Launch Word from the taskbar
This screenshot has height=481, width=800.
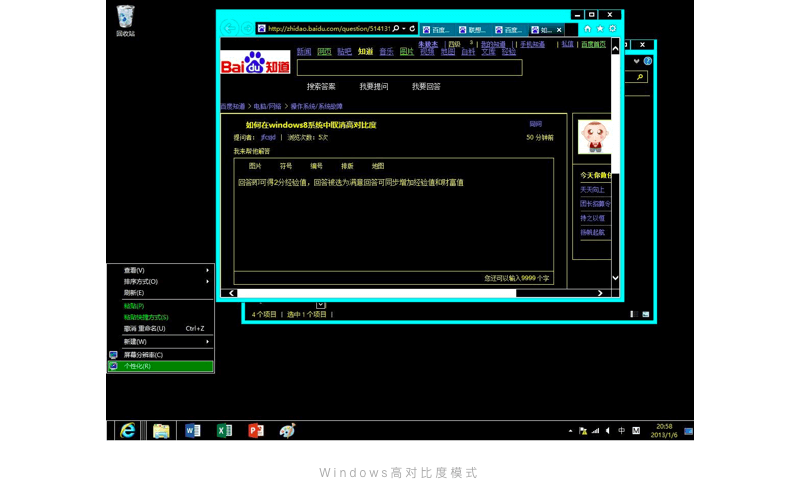(x=192, y=431)
